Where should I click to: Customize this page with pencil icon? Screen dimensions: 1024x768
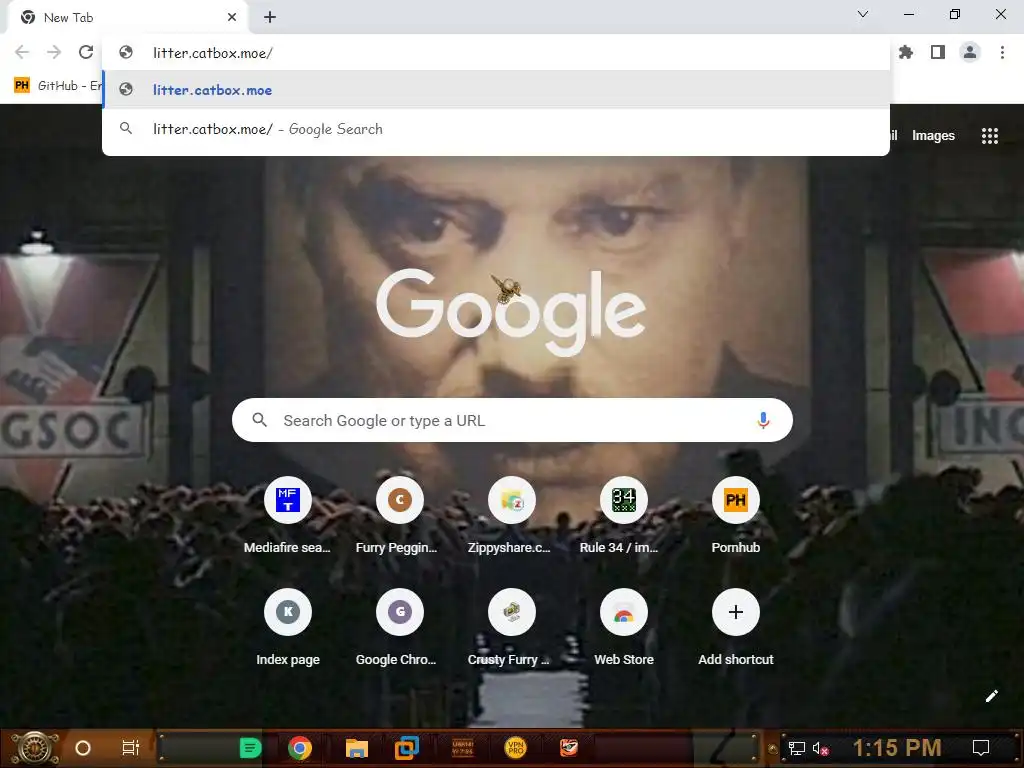point(991,696)
